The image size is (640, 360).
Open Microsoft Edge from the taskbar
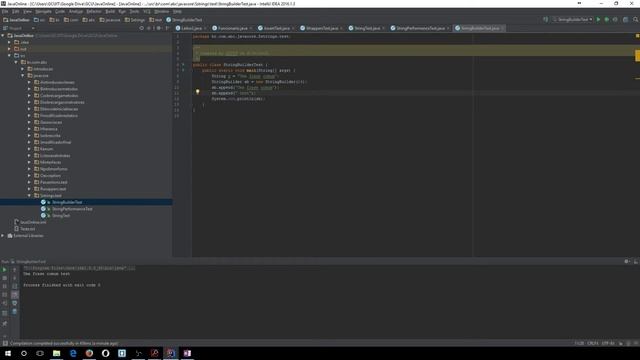[x=73, y=353]
